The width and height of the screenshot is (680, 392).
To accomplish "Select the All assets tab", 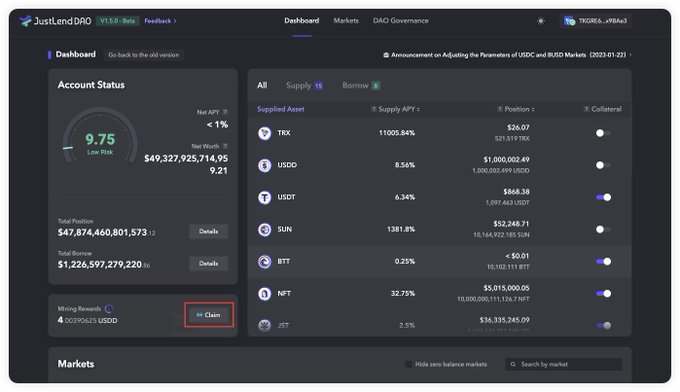I will (262, 85).
